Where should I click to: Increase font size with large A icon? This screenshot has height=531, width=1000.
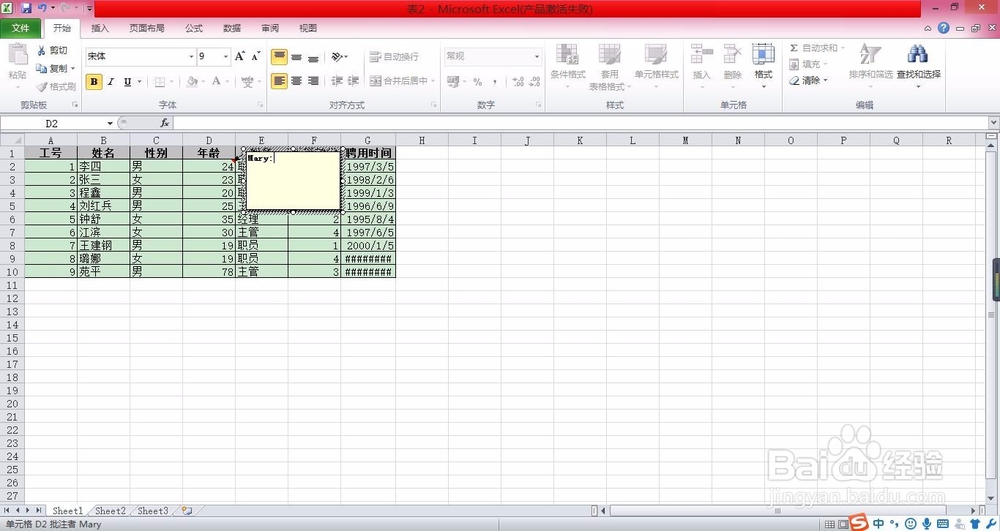[240, 56]
